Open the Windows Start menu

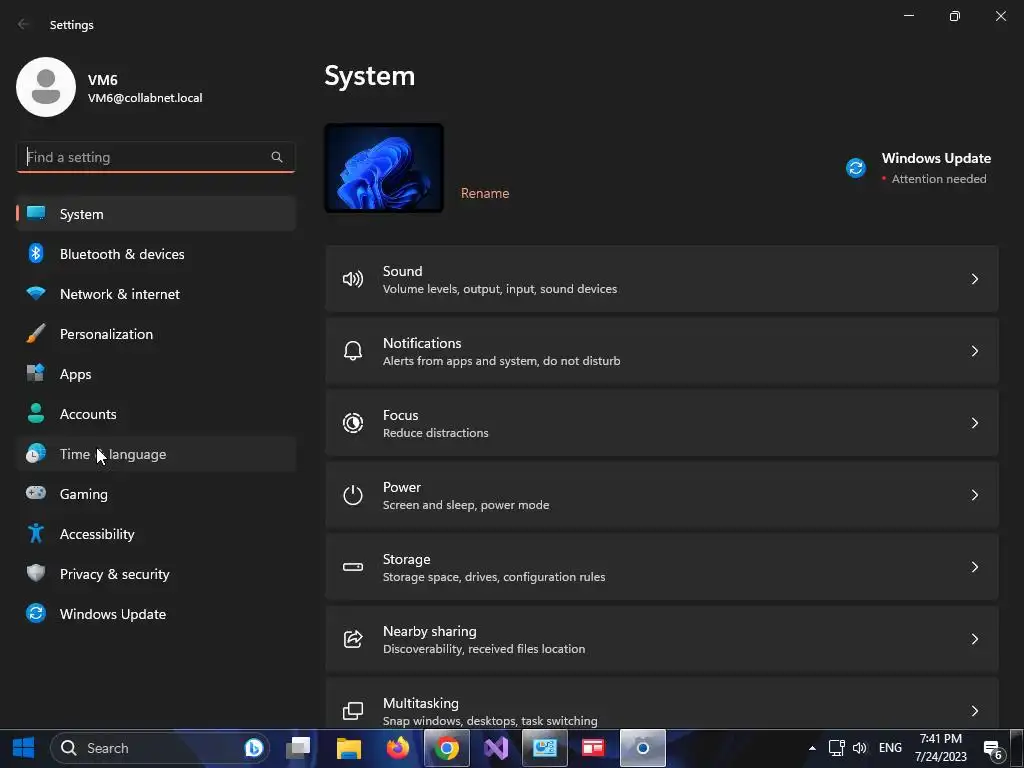[24, 748]
